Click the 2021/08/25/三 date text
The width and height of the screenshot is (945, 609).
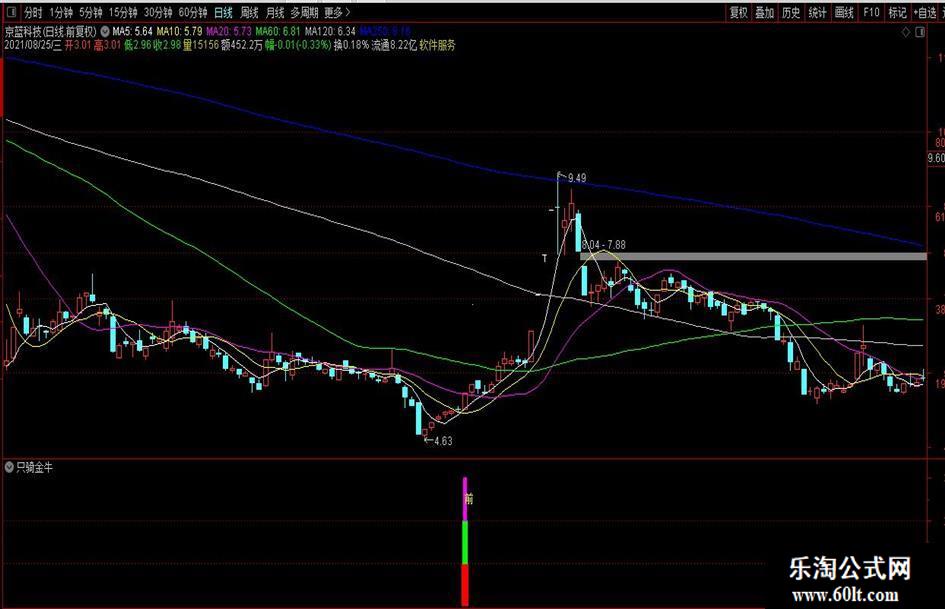click(x=33, y=45)
